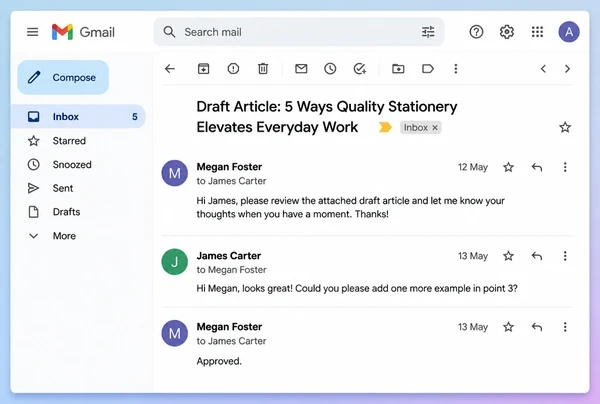600x404 pixels.
Task: Open more options on 12 May message
Action: [565, 167]
